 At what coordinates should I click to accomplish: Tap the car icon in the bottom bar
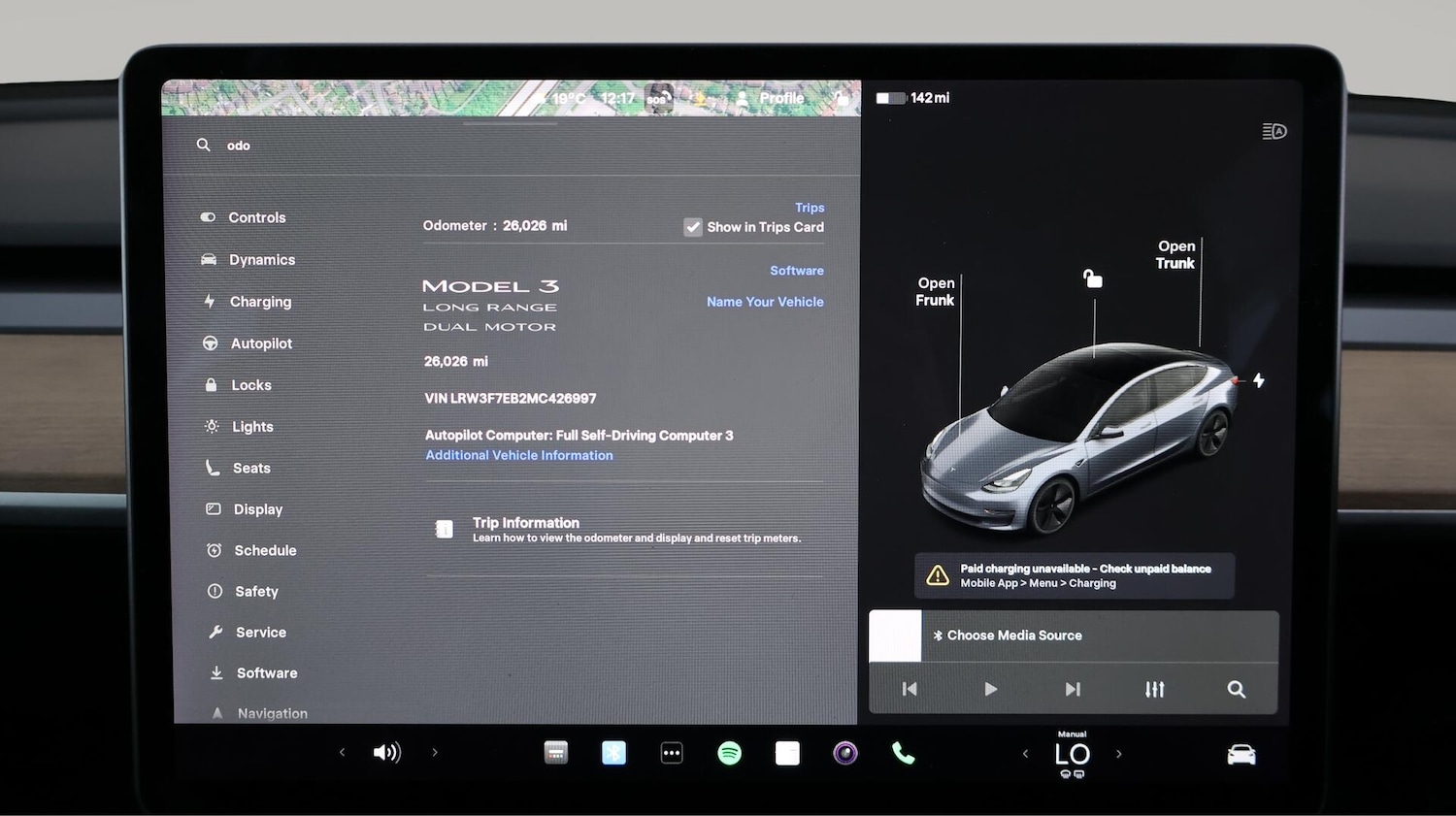1241,754
